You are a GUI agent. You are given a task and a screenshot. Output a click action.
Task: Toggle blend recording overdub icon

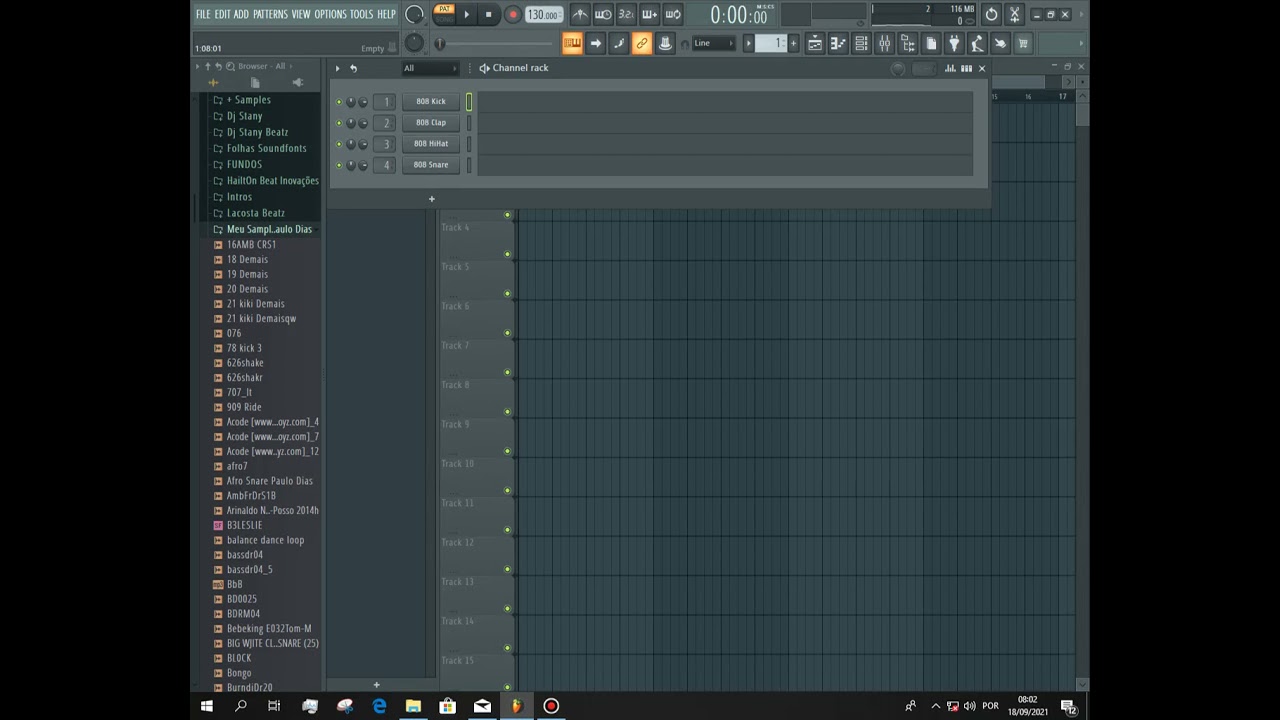pos(649,14)
